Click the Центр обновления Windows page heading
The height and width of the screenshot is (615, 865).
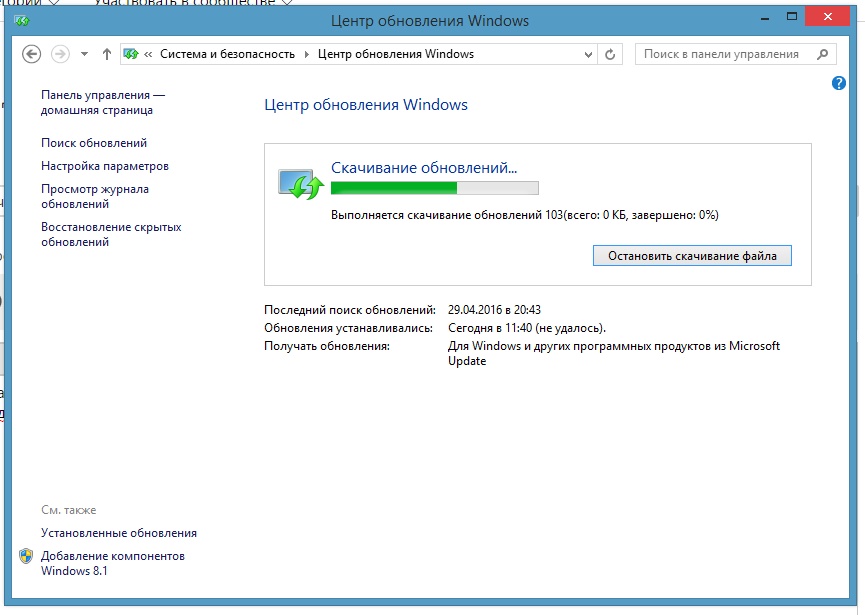(x=366, y=105)
